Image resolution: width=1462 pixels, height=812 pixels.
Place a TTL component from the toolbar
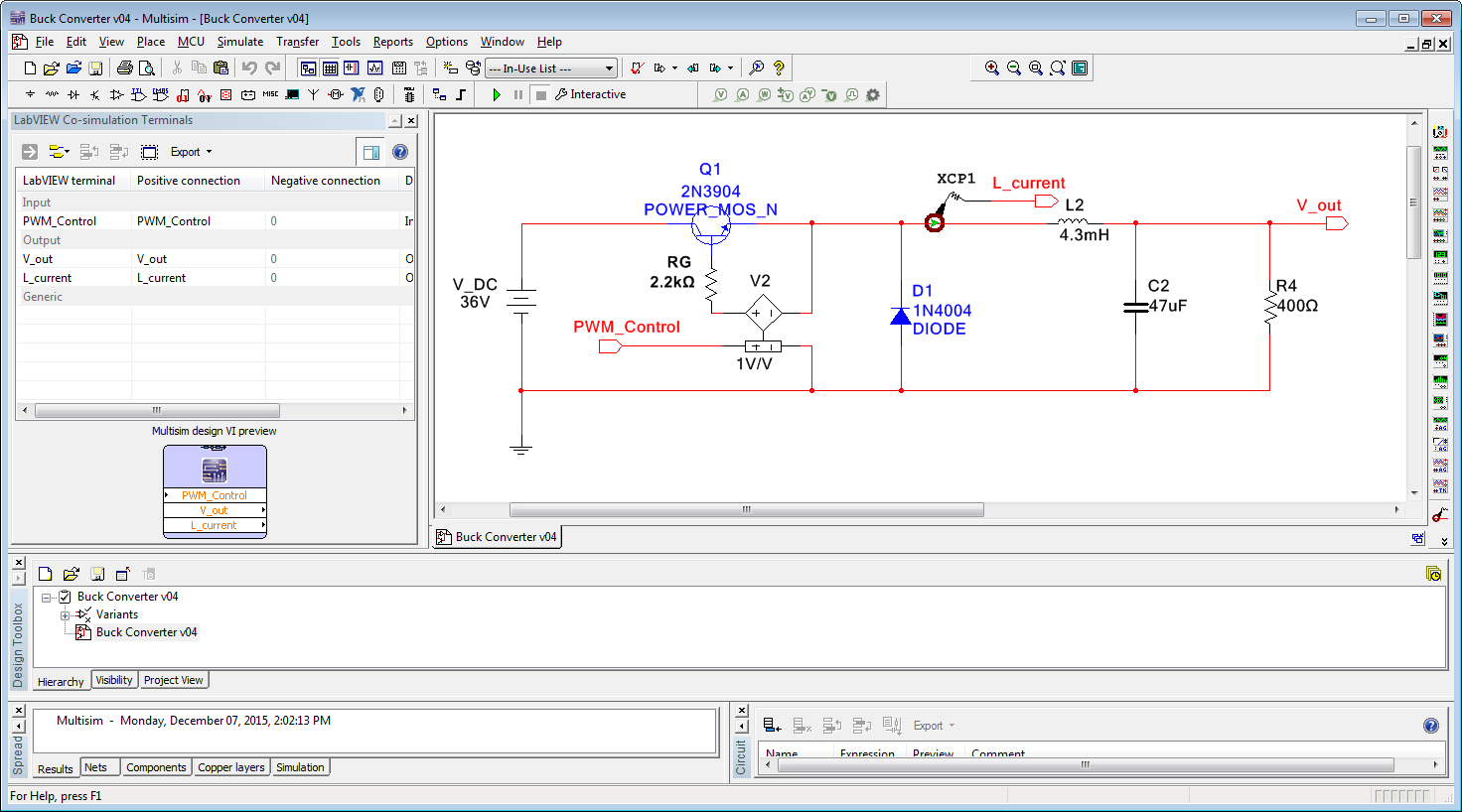click(139, 95)
